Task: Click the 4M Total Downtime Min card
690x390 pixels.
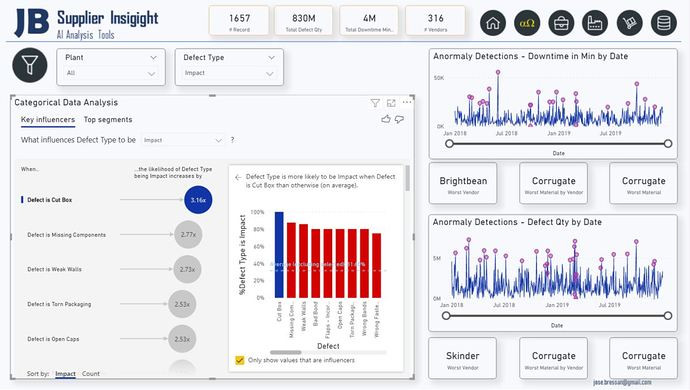Action: coord(369,21)
